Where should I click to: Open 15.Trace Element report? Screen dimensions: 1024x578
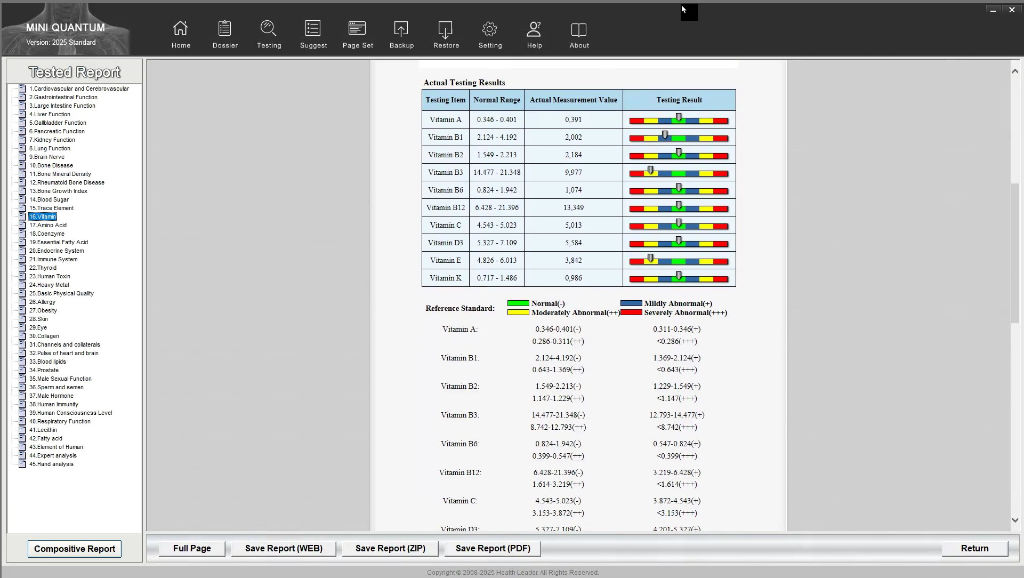click(x=52, y=208)
